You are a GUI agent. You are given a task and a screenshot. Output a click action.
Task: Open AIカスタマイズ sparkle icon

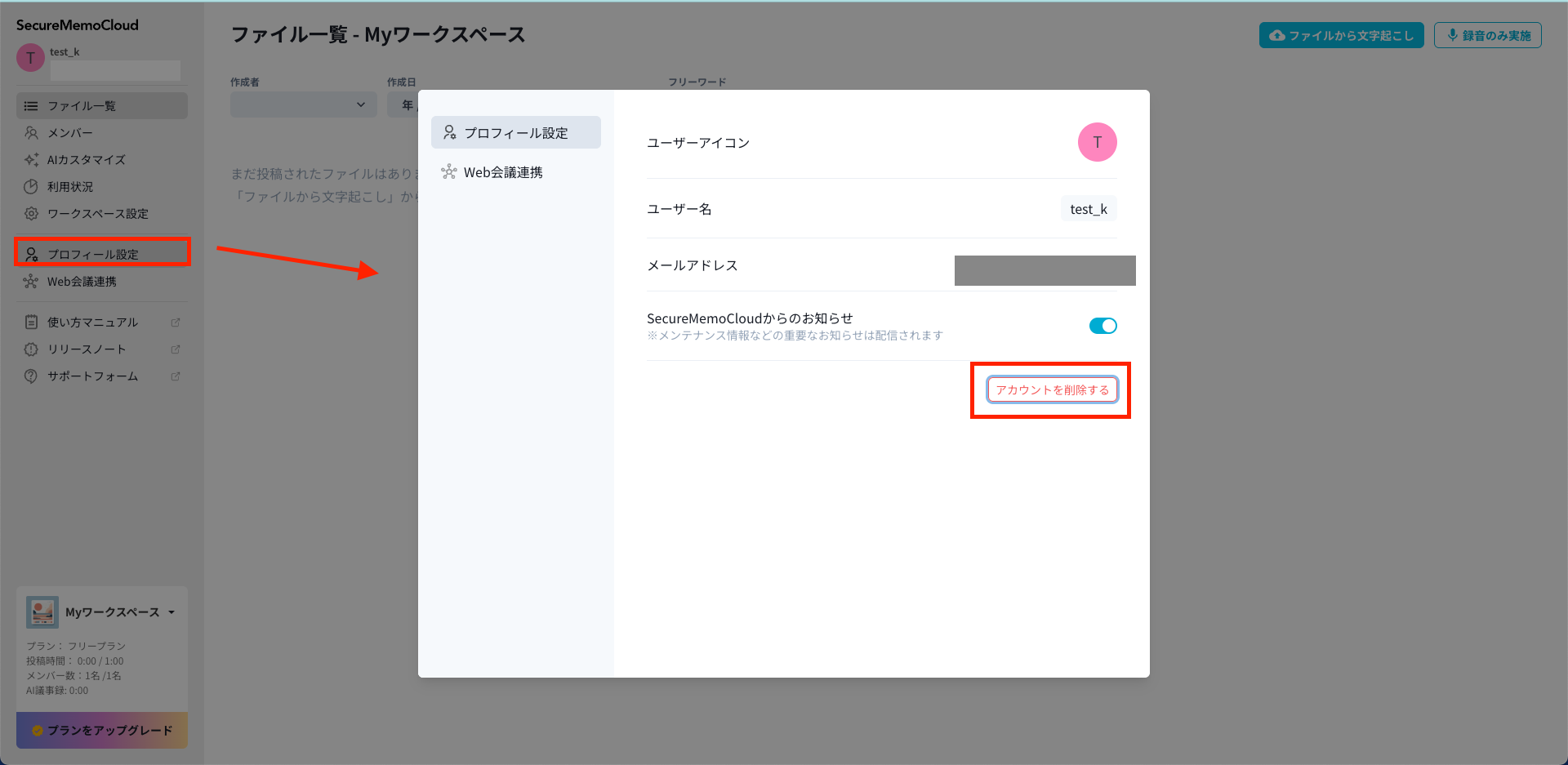31,160
